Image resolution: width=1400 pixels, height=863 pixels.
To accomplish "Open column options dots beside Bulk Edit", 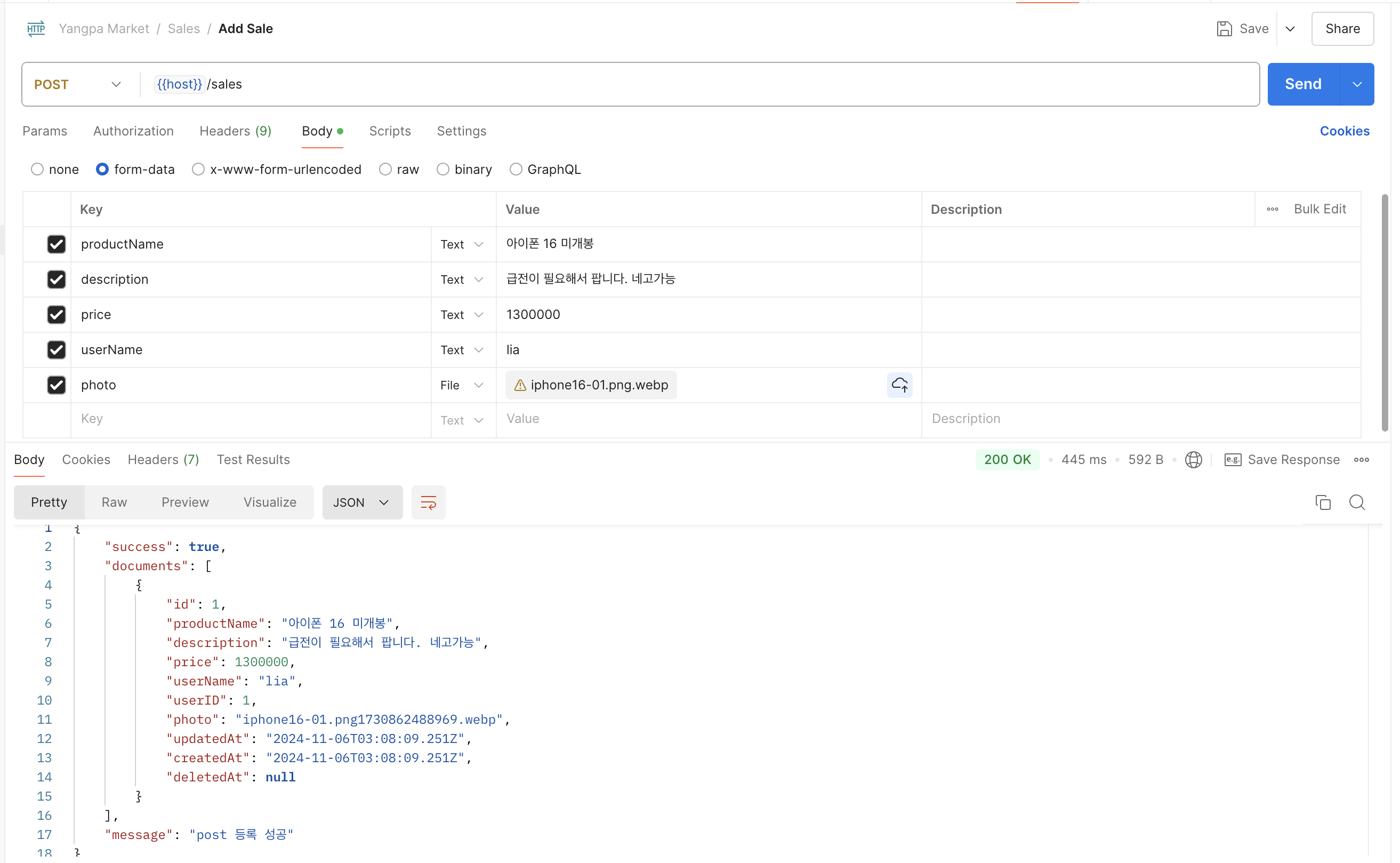I will coord(1272,209).
